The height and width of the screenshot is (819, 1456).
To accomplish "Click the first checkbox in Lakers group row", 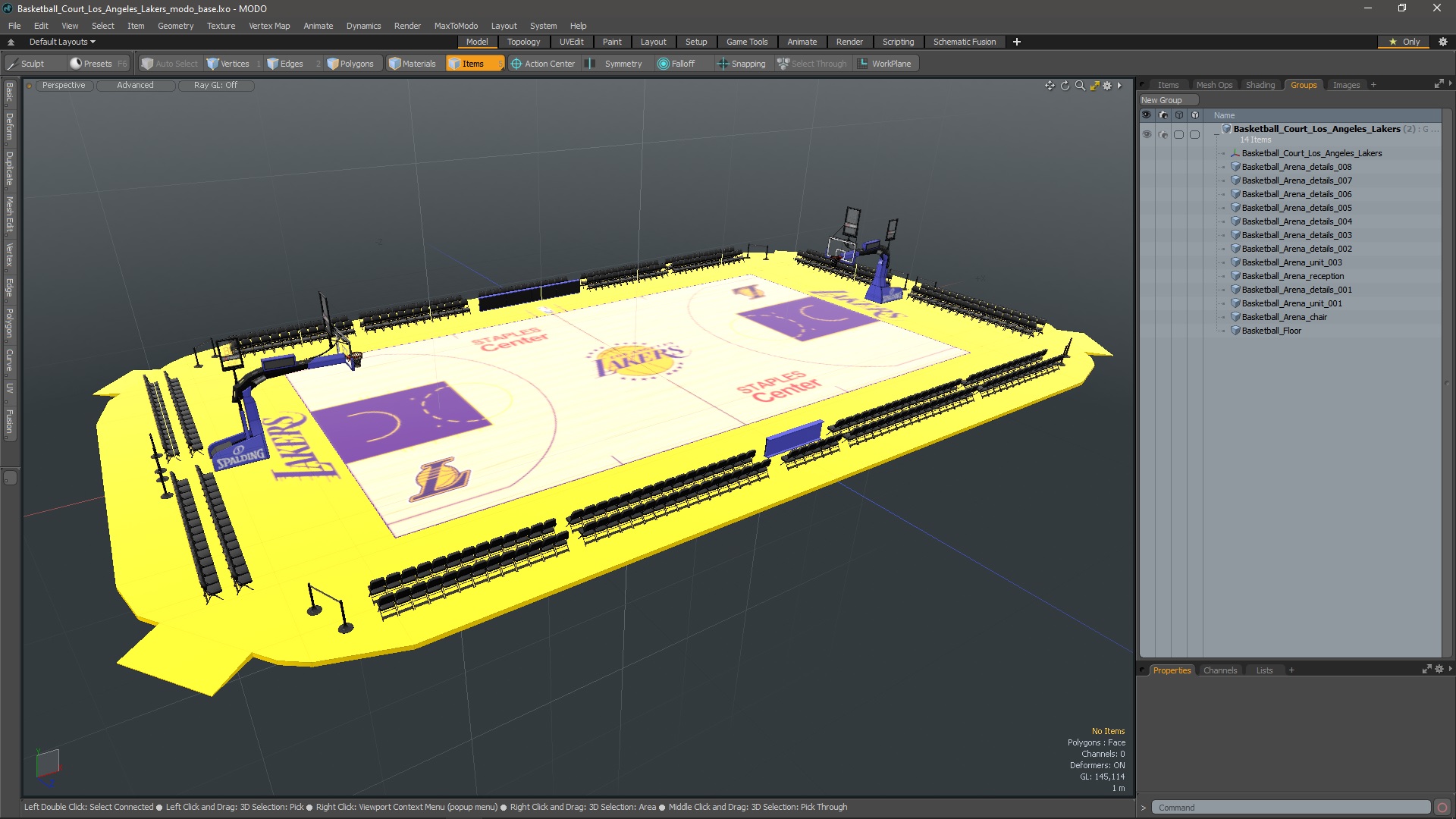I will 1178,134.
